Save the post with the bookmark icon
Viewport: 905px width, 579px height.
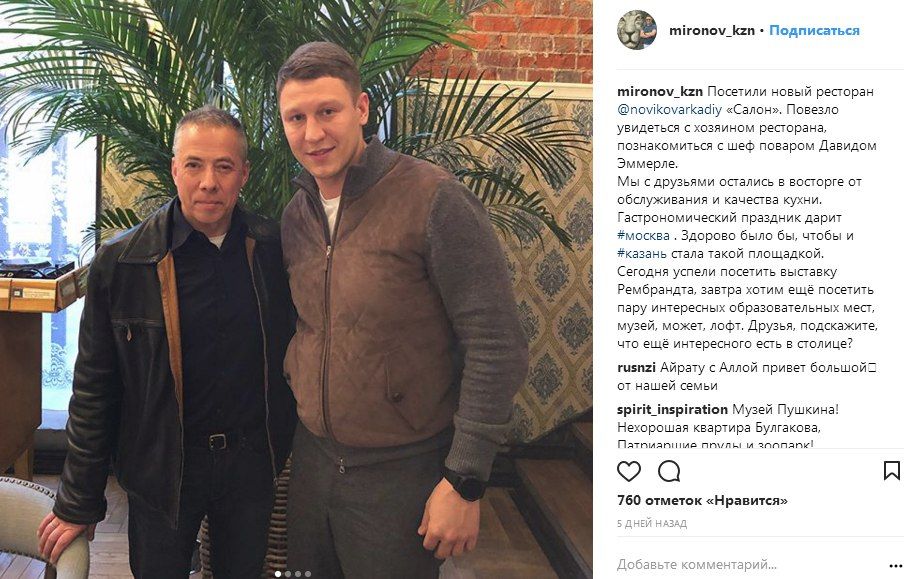point(891,470)
